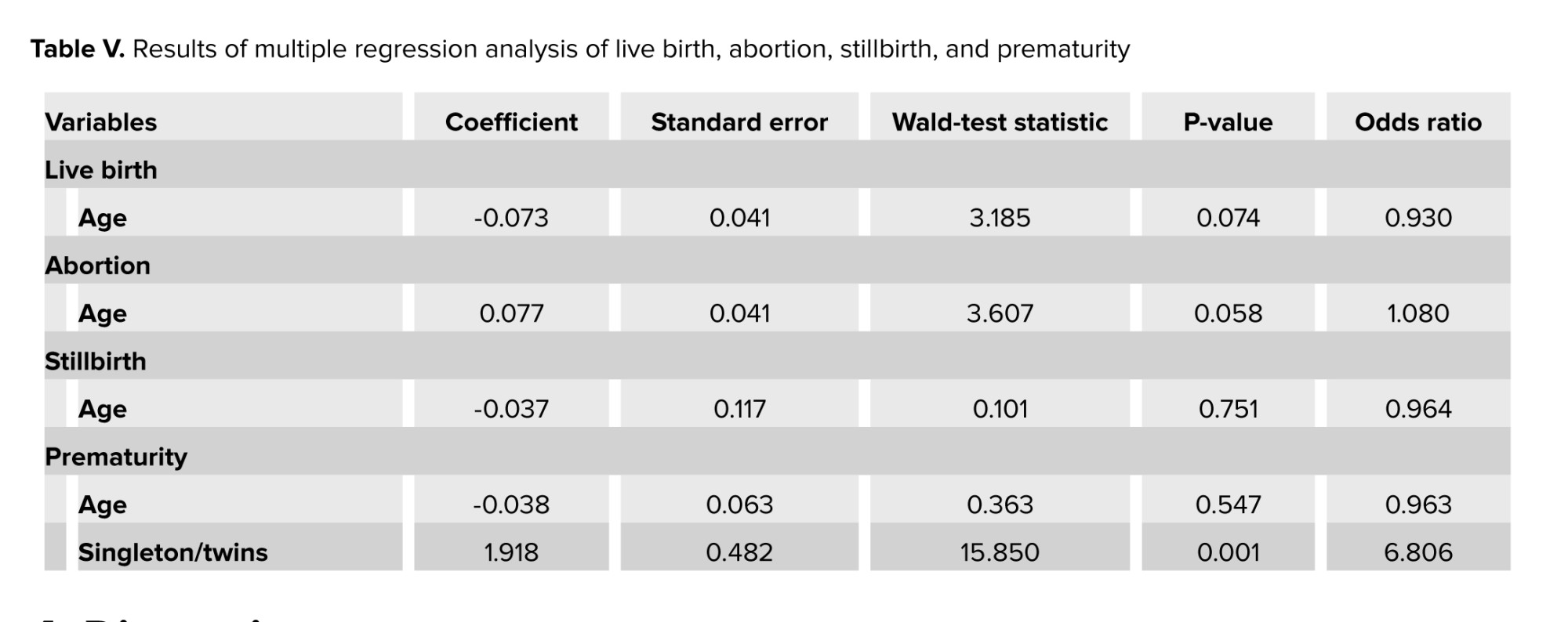
Task: Select the Stillbirth section row label
Action: (x=96, y=361)
